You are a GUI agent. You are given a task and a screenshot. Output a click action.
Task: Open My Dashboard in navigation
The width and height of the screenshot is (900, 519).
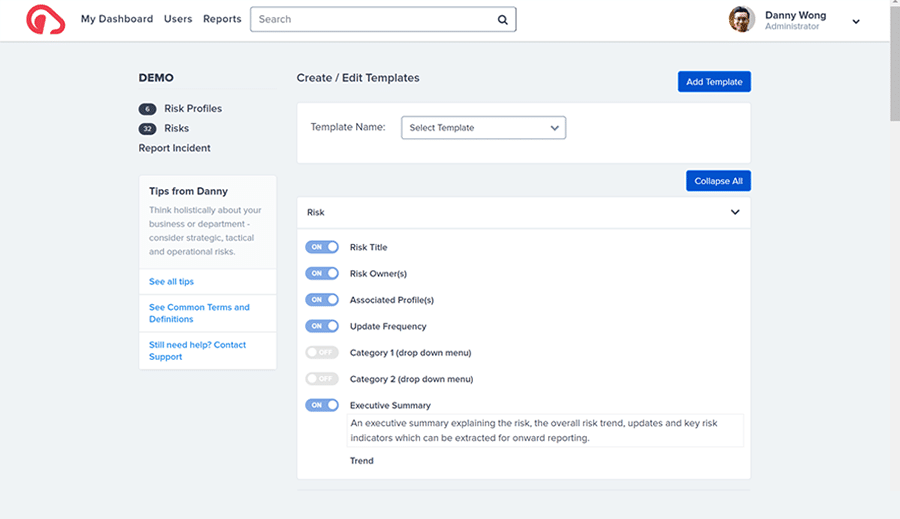[117, 19]
